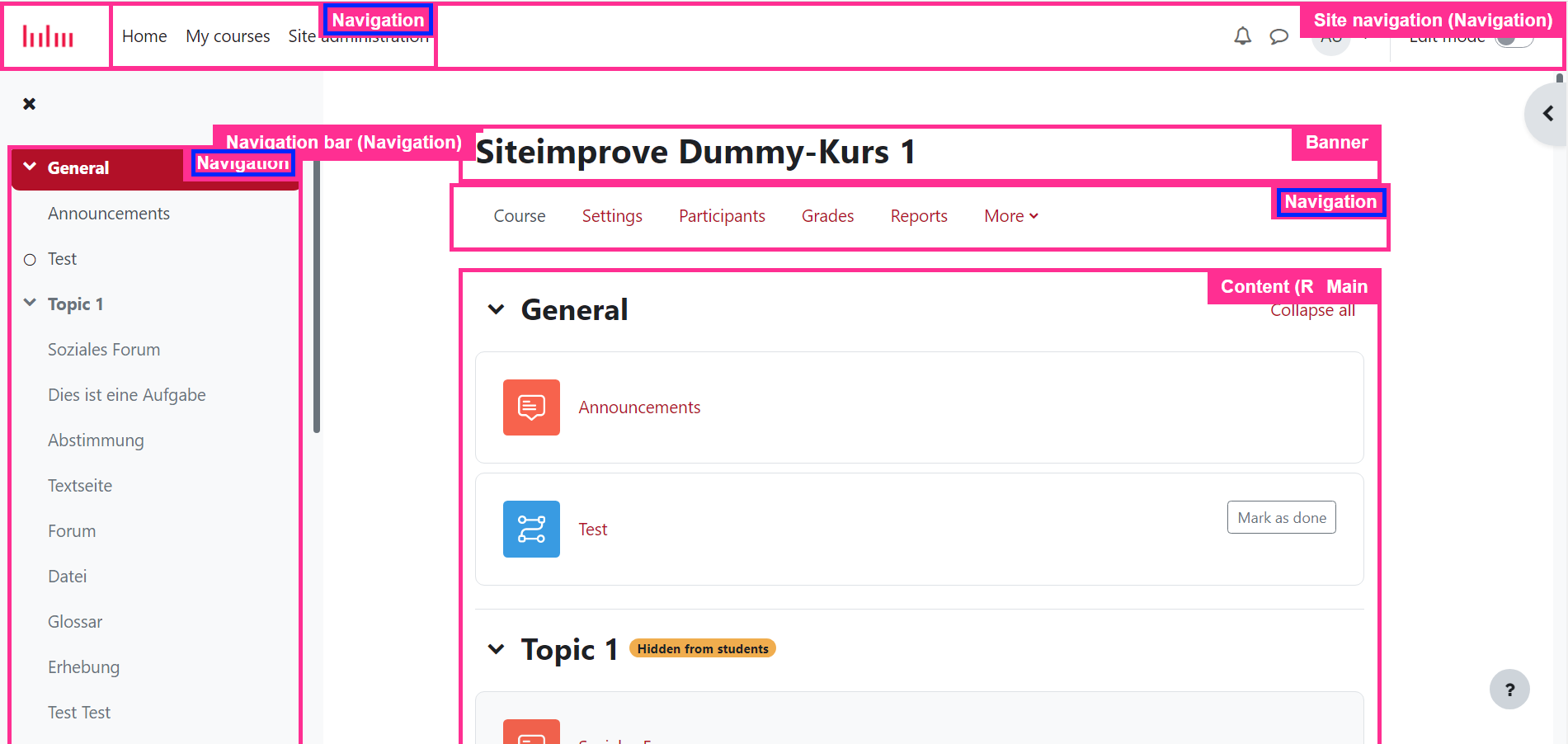
Task: Click the orange Announcements forum icon
Action: (531, 407)
